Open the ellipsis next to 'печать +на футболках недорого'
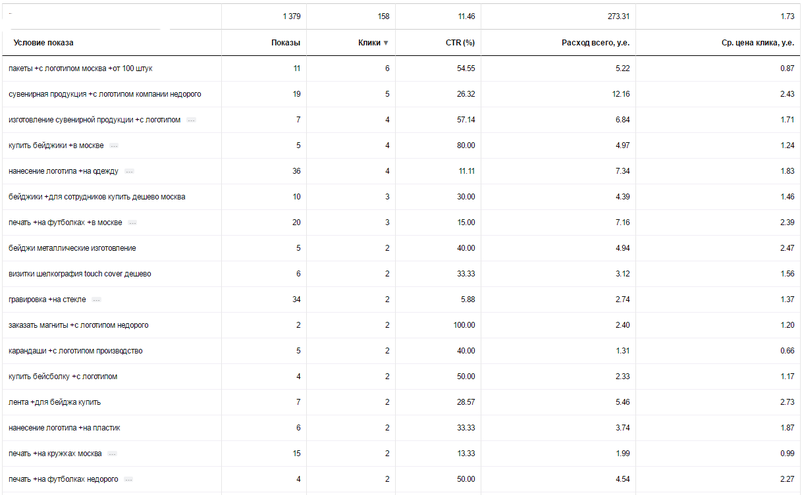This screenshot has width=804, height=495. tap(129, 479)
